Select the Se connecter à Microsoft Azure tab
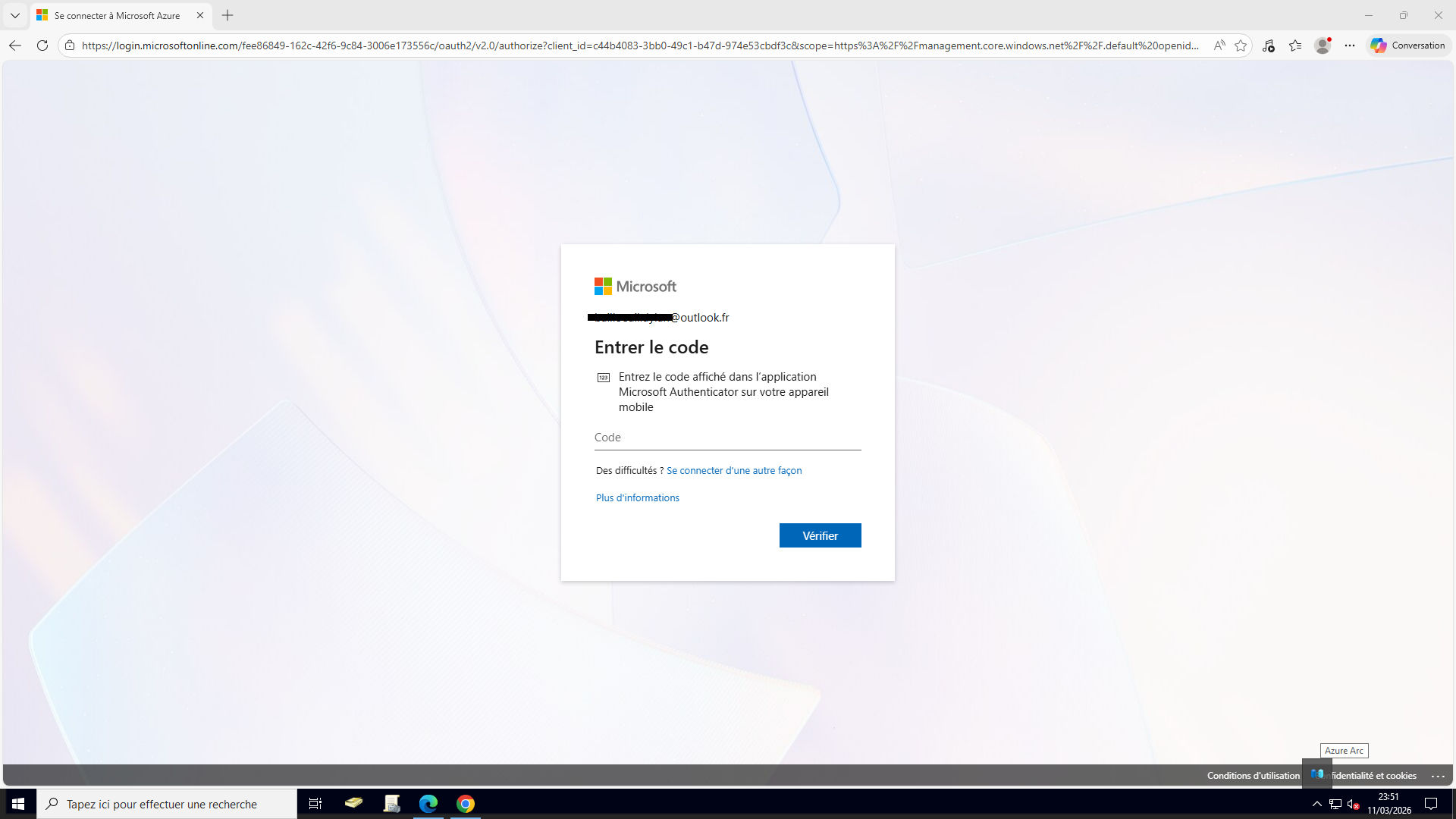The width and height of the screenshot is (1456, 819). 118,15
